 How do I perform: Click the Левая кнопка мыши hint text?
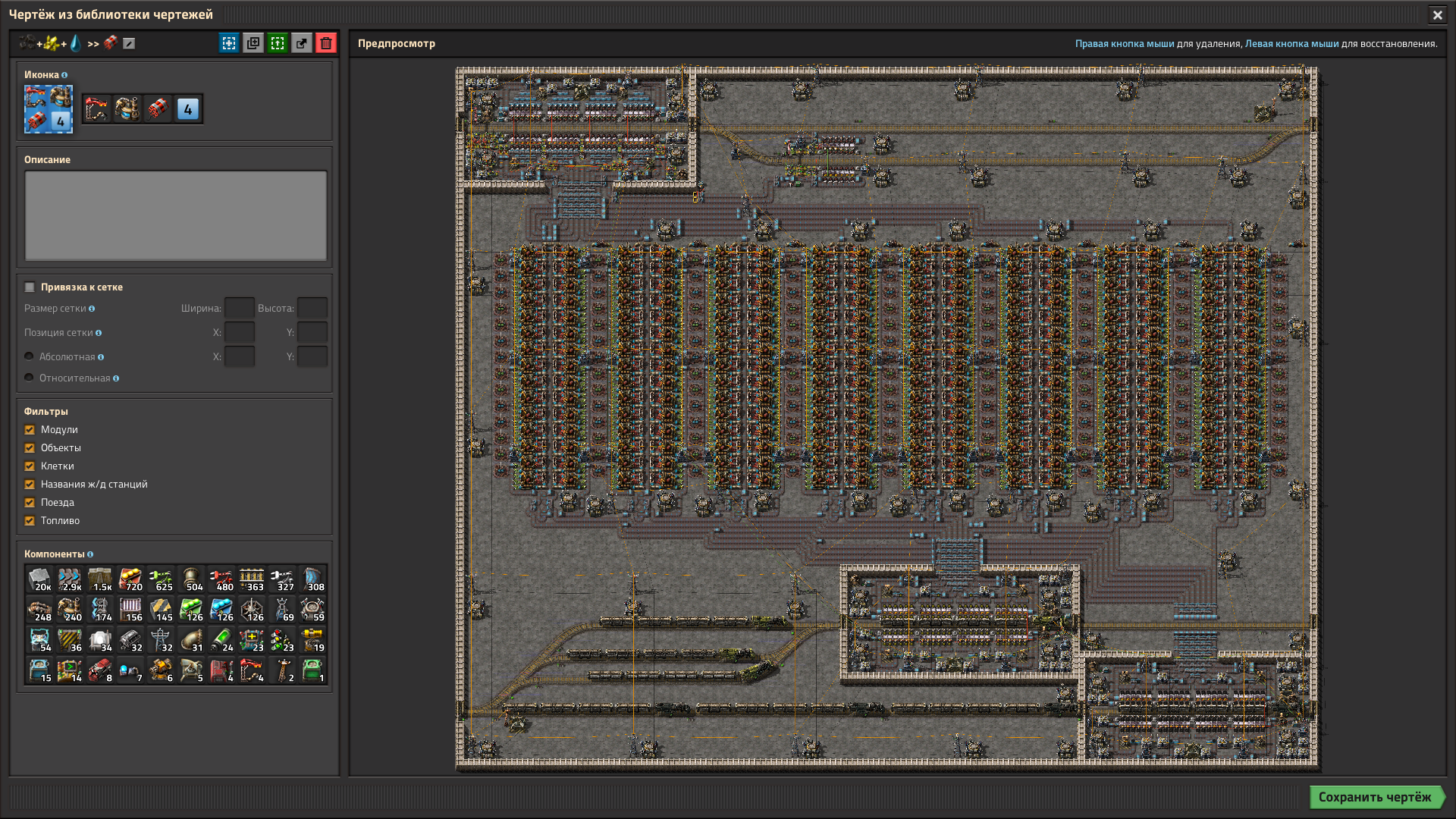point(1291,44)
